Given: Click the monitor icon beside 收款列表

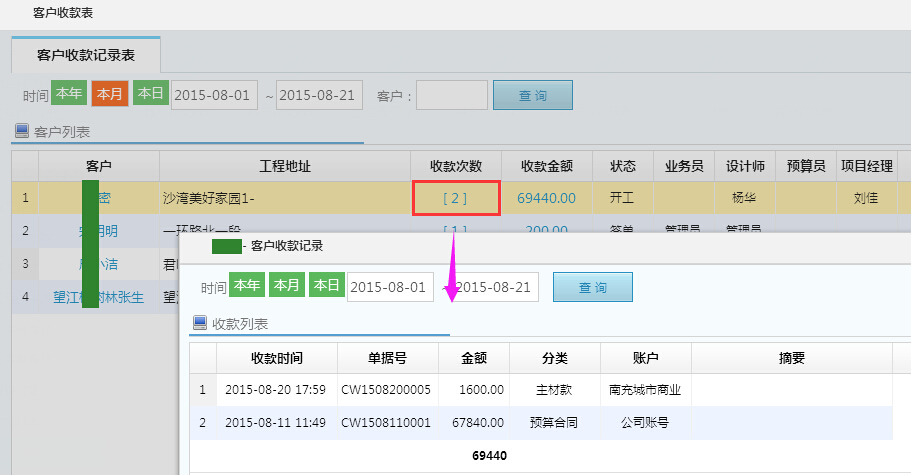Looking at the screenshot, I should click(x=199, y=323).
